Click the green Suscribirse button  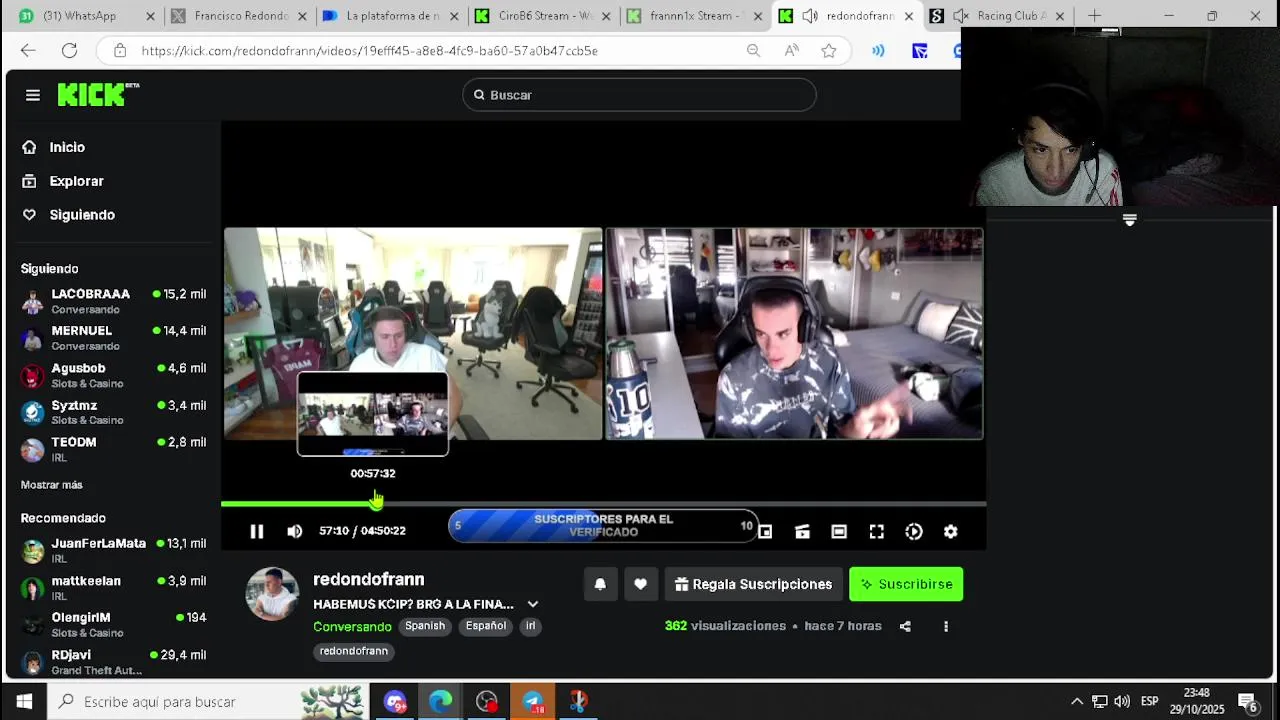pos(906,584)
